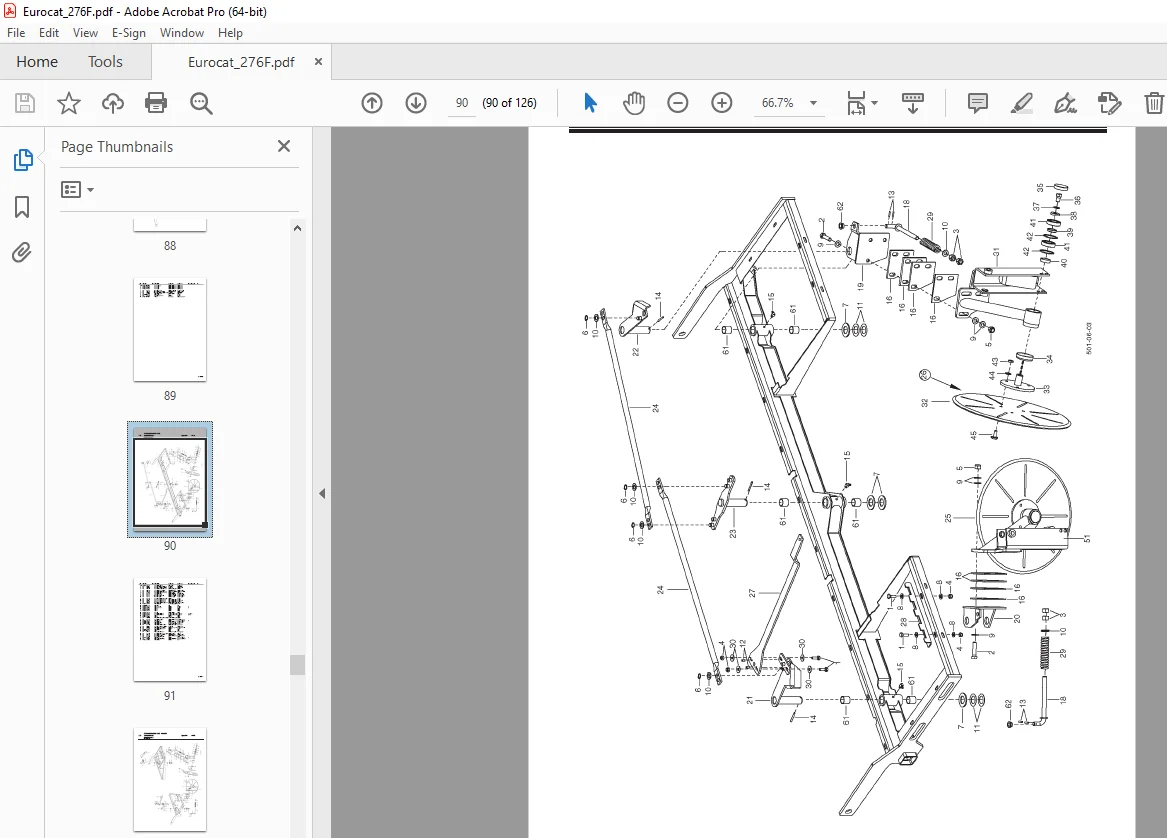
Task: Open the Edit menu
Action: click(48, 33)
